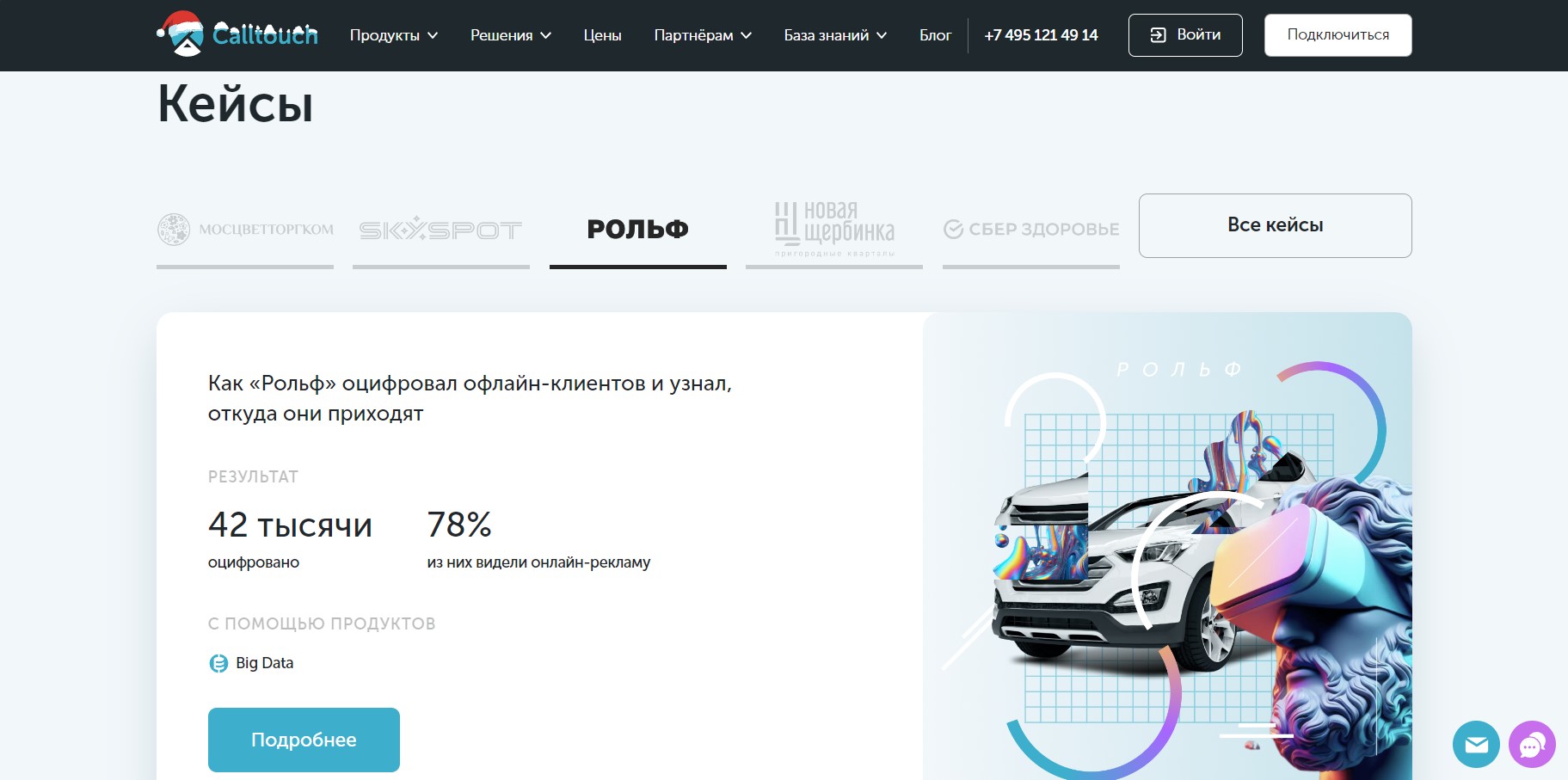The image size is (1568, 780).
Task: Expand the Партнёрам dropdown menu
Action: tap(703, 35)
